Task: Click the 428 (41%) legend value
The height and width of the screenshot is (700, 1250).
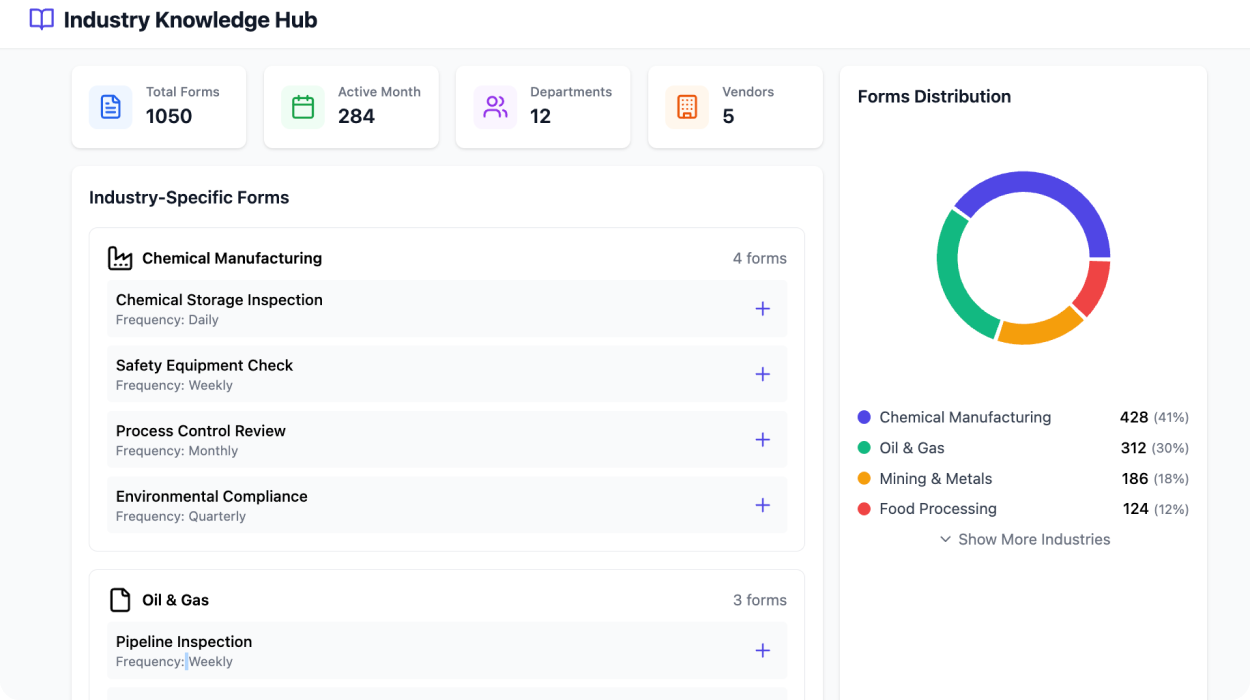Action: tap(1154, 417)
